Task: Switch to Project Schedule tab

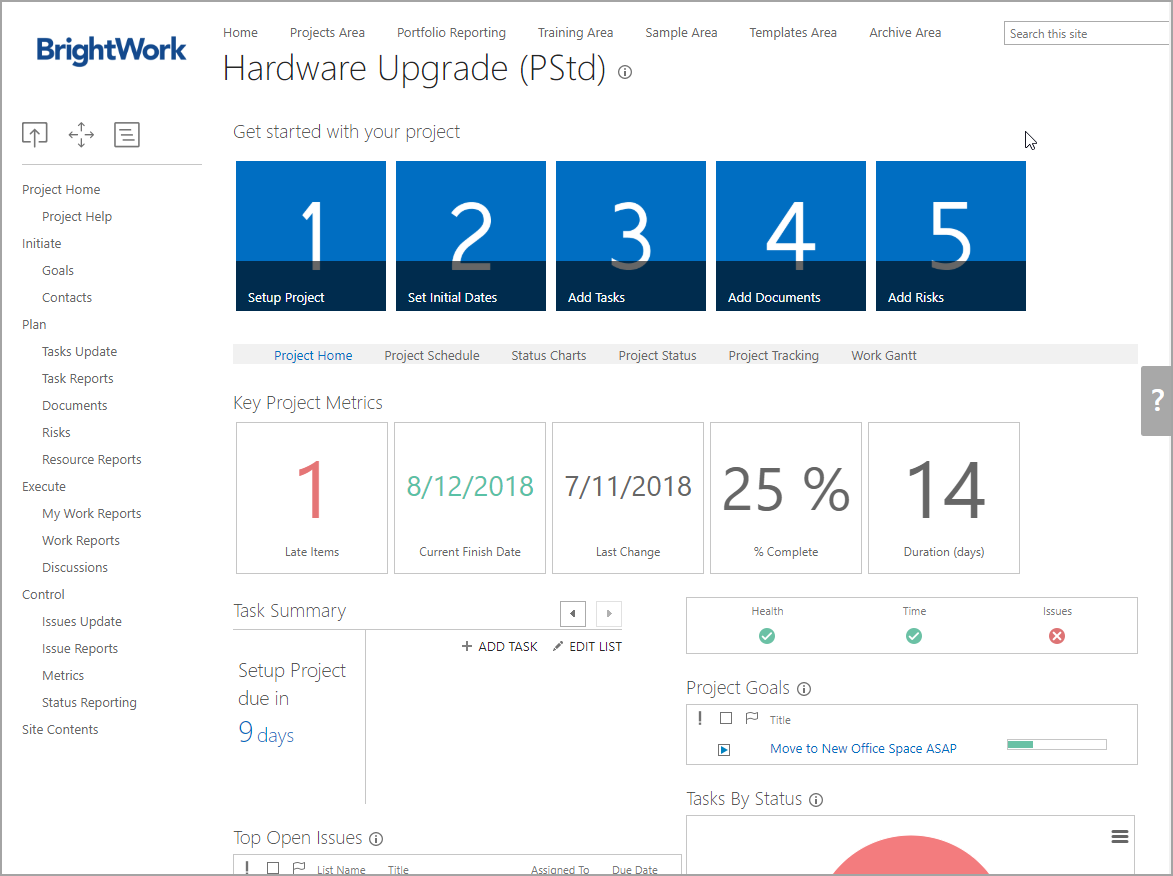Action: point(432,355)
